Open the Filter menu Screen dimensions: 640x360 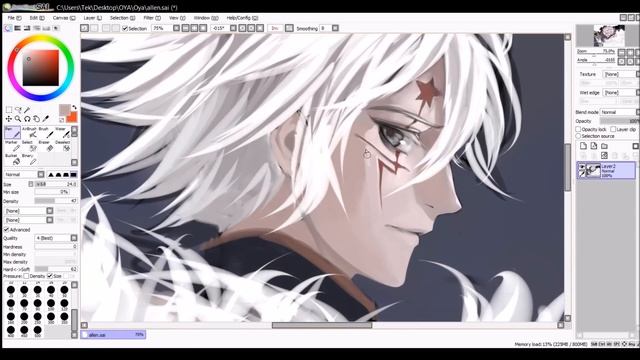pyautogui.click(x=152, y=18)
